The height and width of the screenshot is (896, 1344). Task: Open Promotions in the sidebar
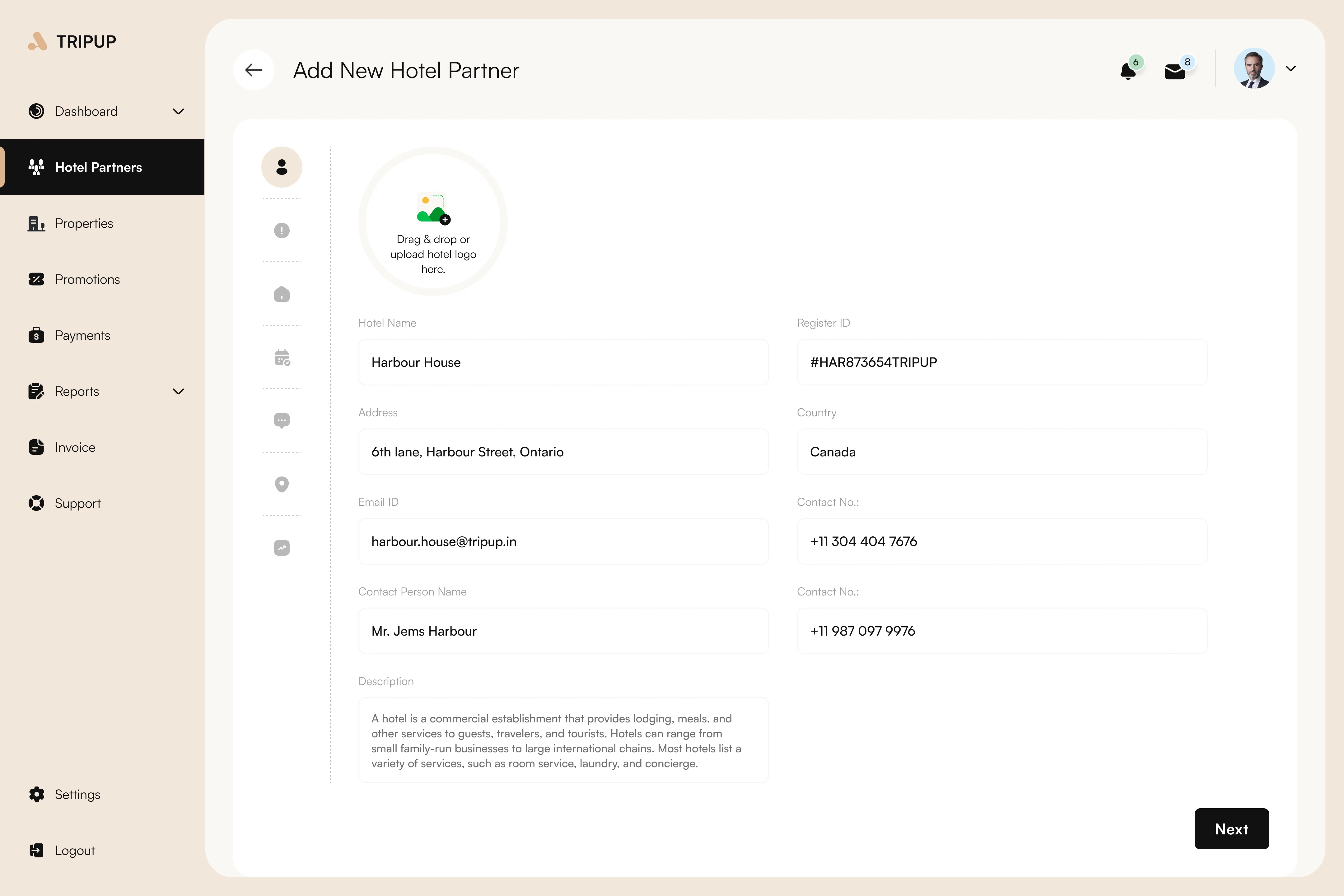(87, 279)
